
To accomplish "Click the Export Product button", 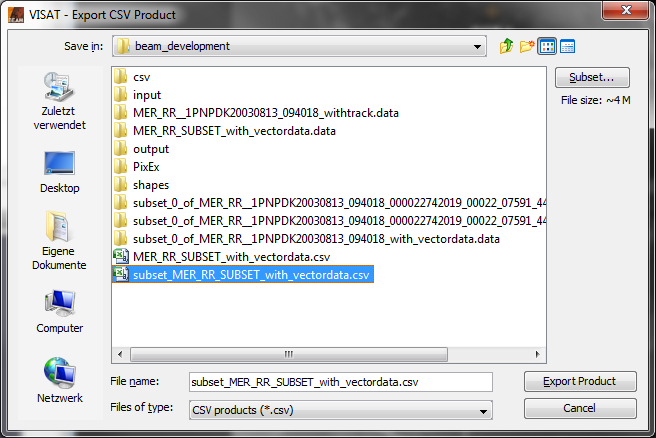I will 580,381.
